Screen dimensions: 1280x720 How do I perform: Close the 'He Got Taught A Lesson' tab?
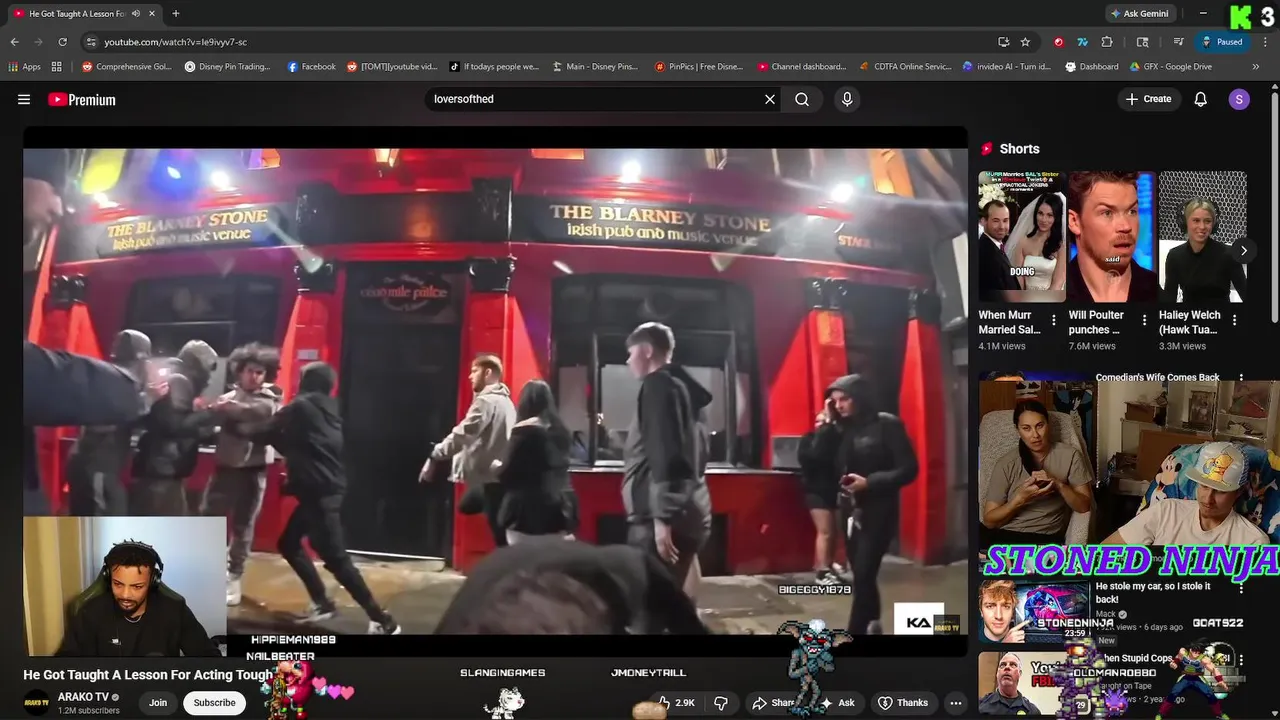click(x=153, y=14)
